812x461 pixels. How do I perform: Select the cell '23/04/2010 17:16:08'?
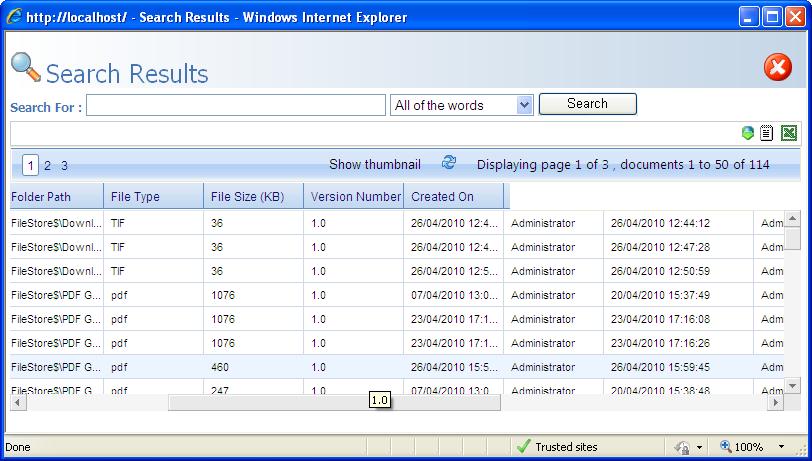point(660,319)
